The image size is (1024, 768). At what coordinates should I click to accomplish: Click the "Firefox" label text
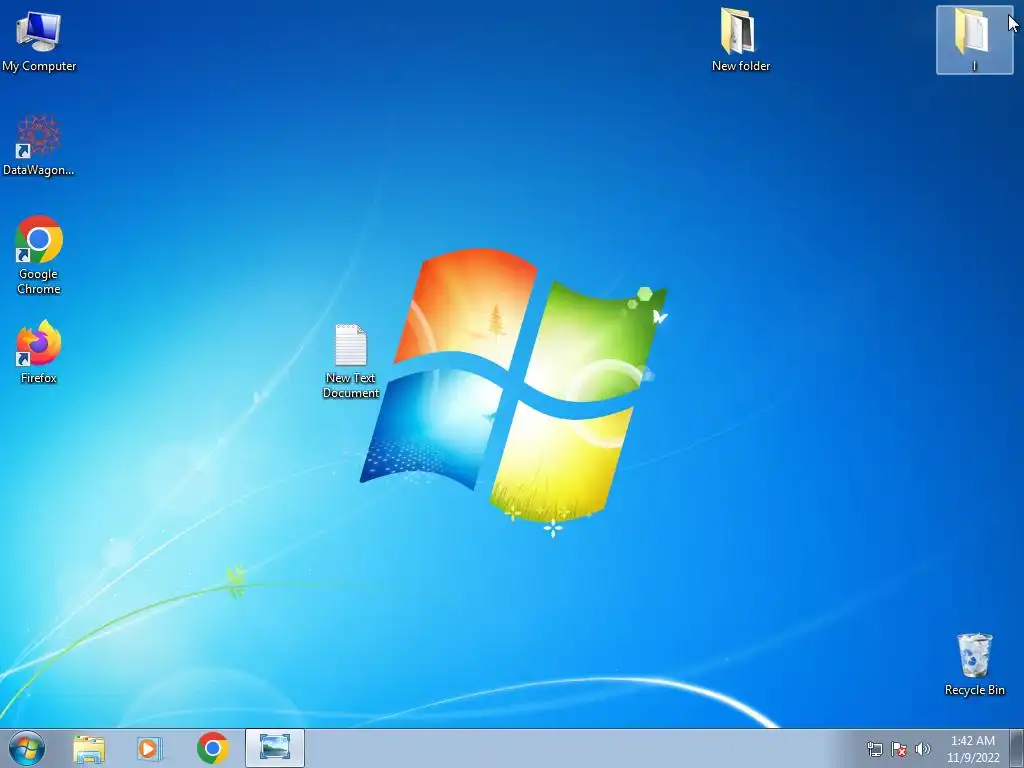click(x=39, y=378)
